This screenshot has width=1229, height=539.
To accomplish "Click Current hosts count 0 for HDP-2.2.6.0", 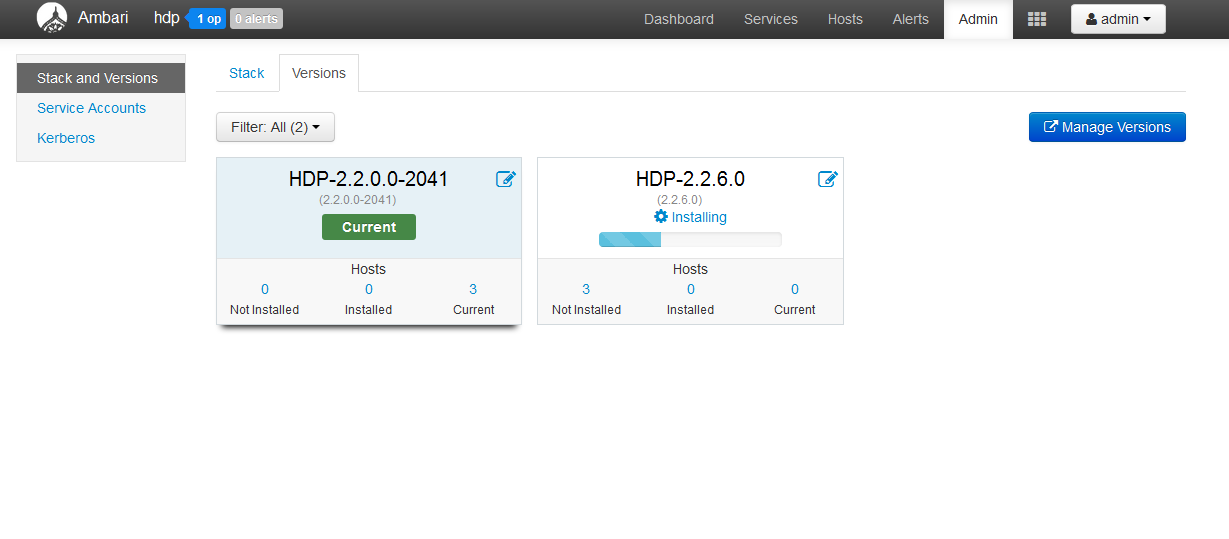I will pos(795,289).
